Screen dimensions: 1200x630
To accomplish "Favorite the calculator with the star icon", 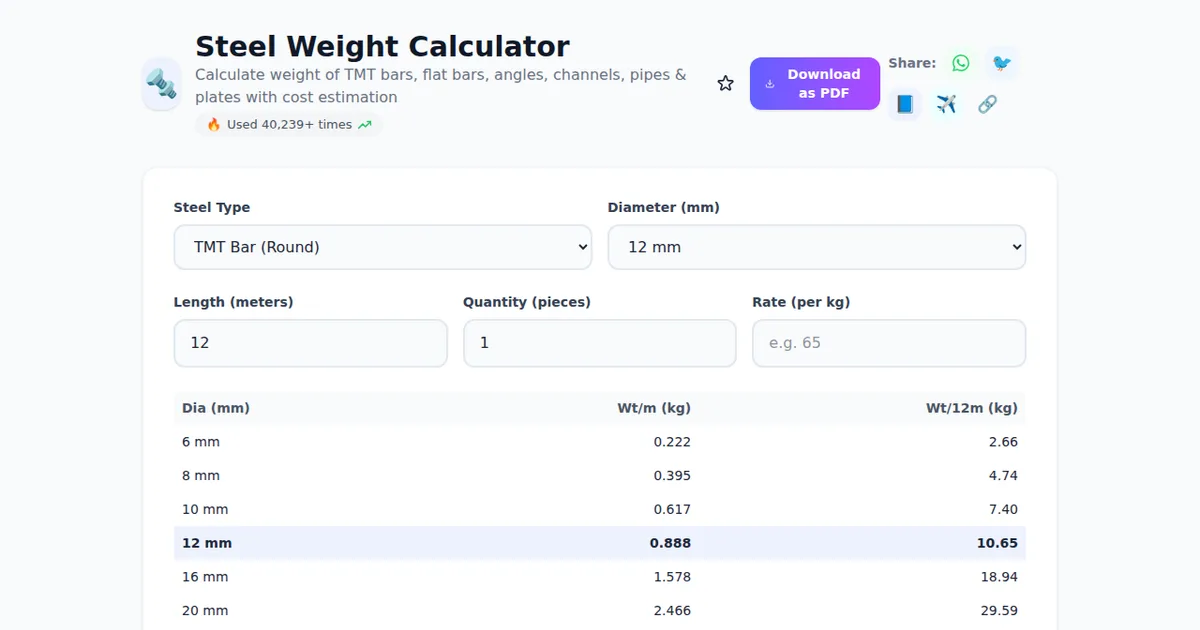I will point(725,84).
